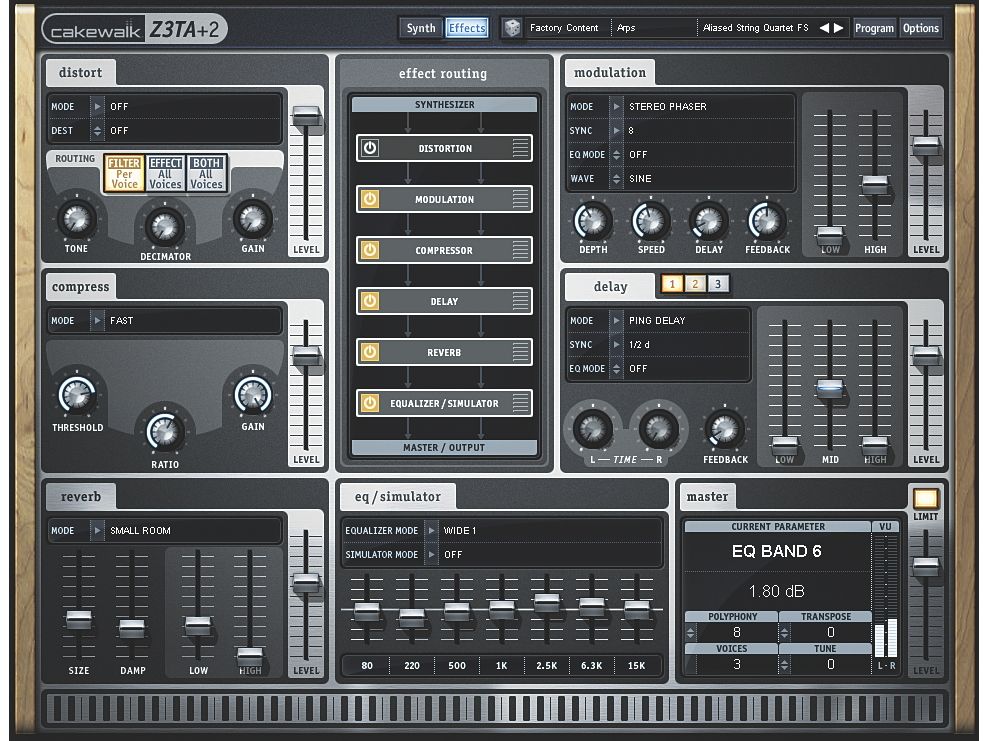Open SIMULATOR MODE dropdown

(432, 554)
